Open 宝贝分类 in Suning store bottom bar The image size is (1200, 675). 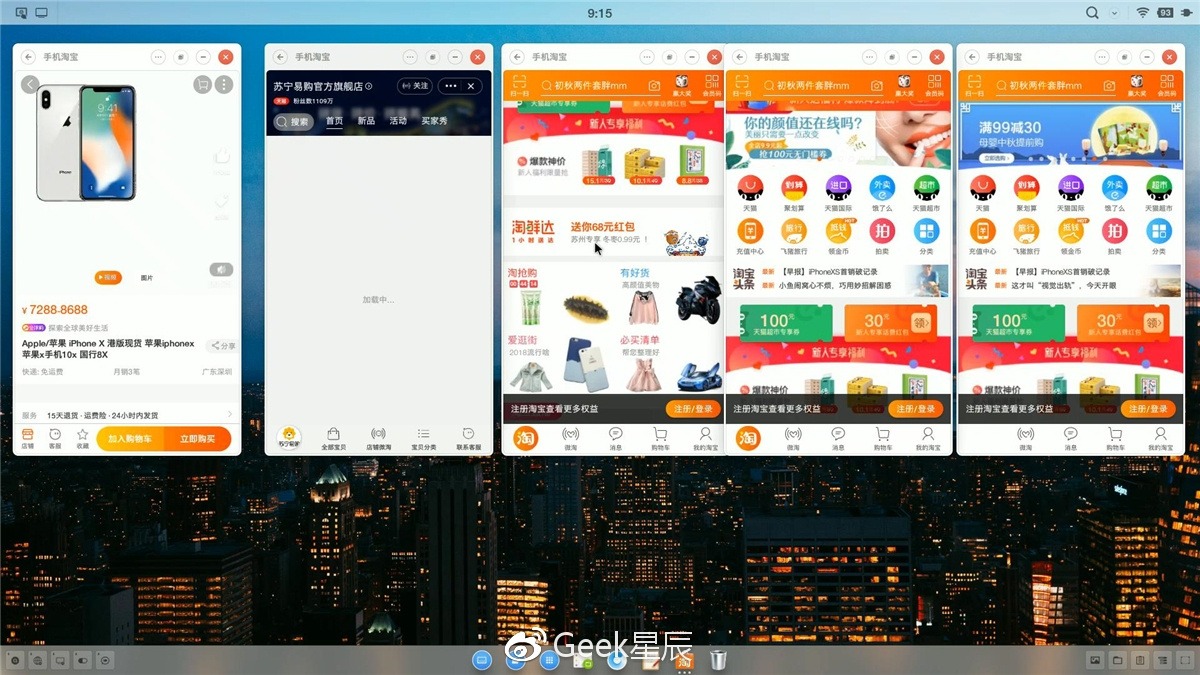pos(423,438)
